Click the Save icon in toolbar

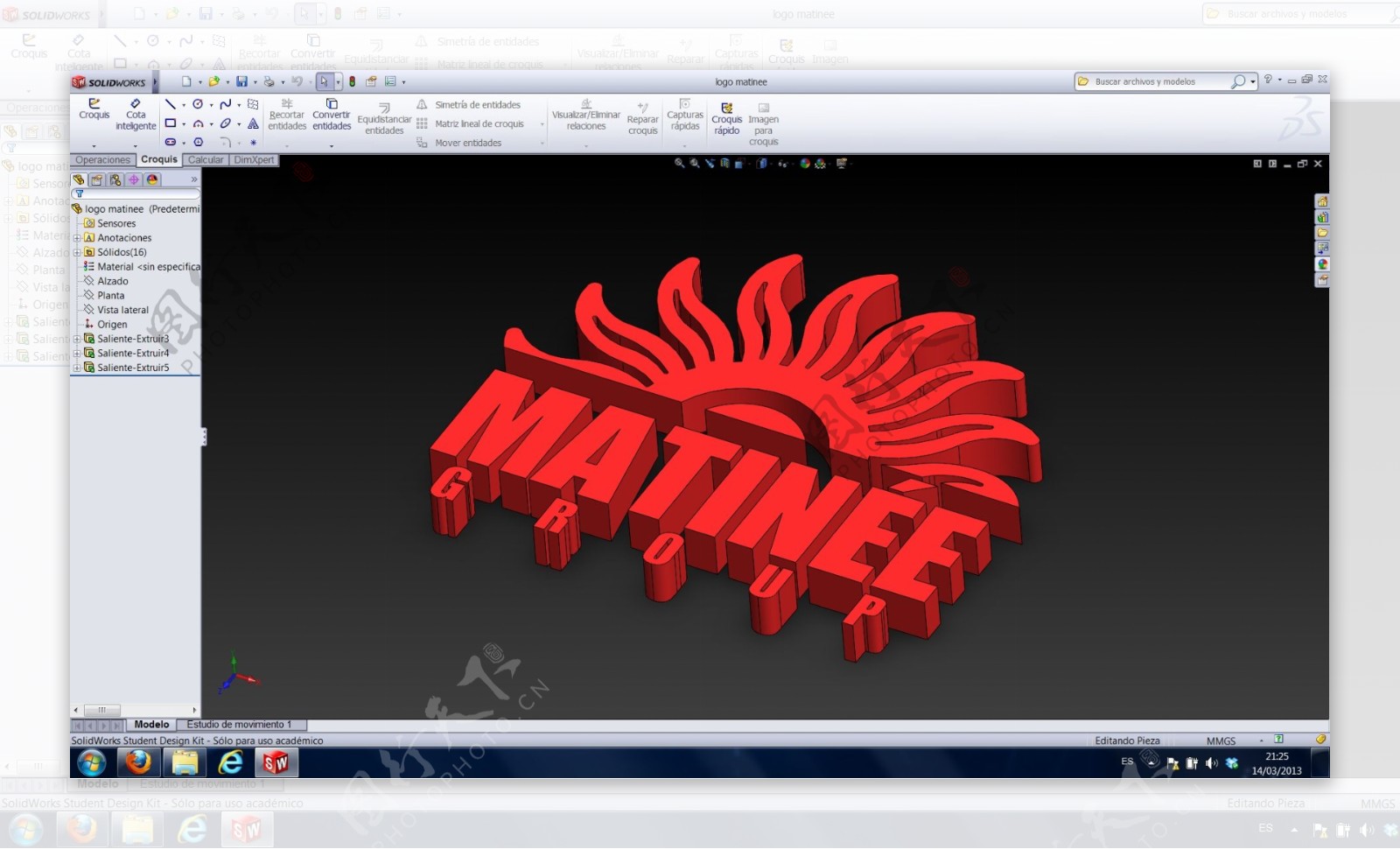241,81
